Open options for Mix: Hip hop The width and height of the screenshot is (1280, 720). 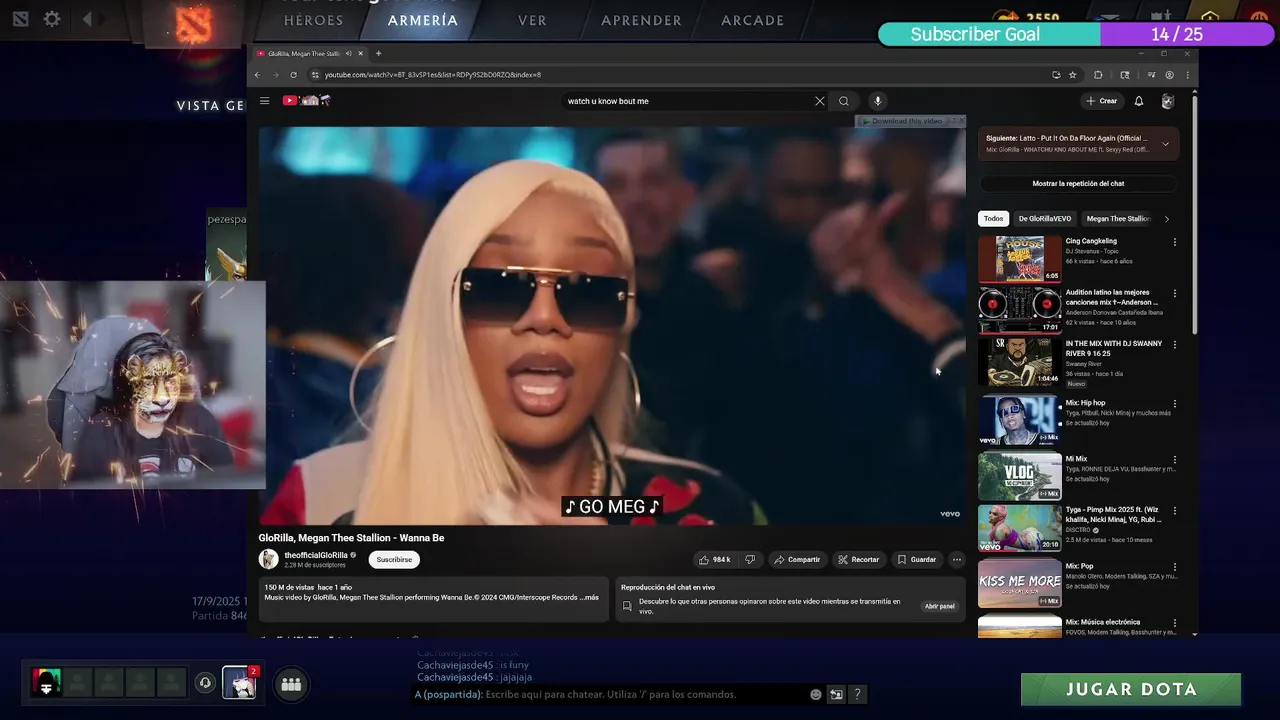(x=1175, y=404)
